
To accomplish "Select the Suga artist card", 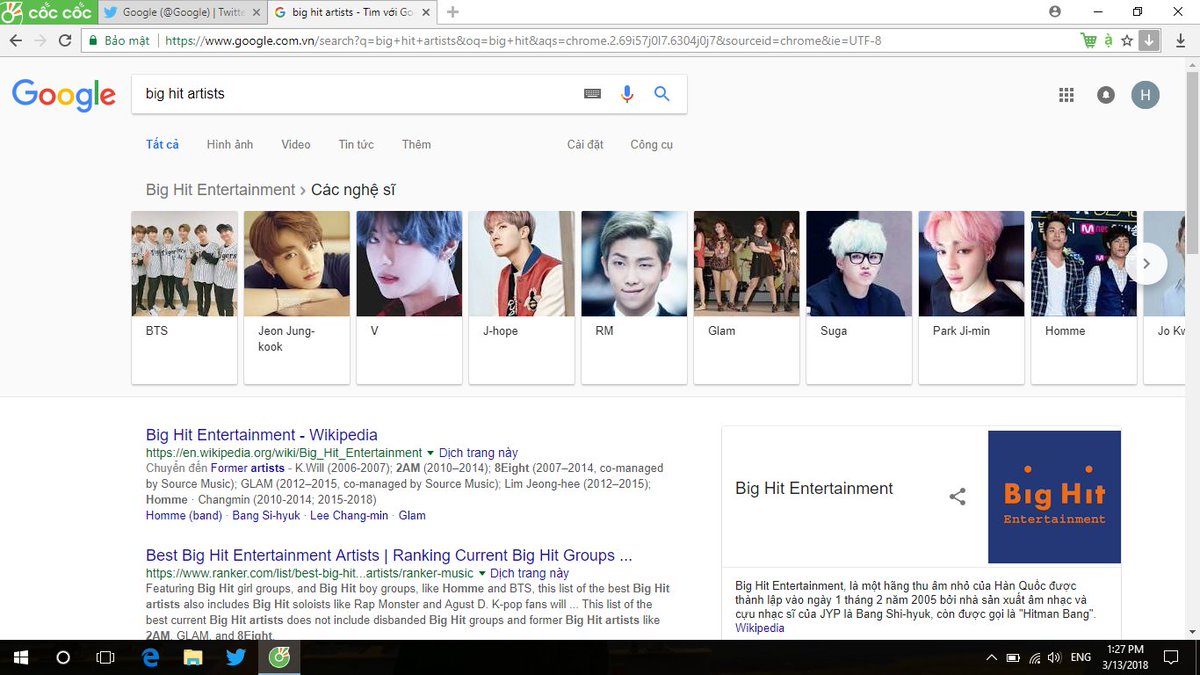I will pos(859,297).
